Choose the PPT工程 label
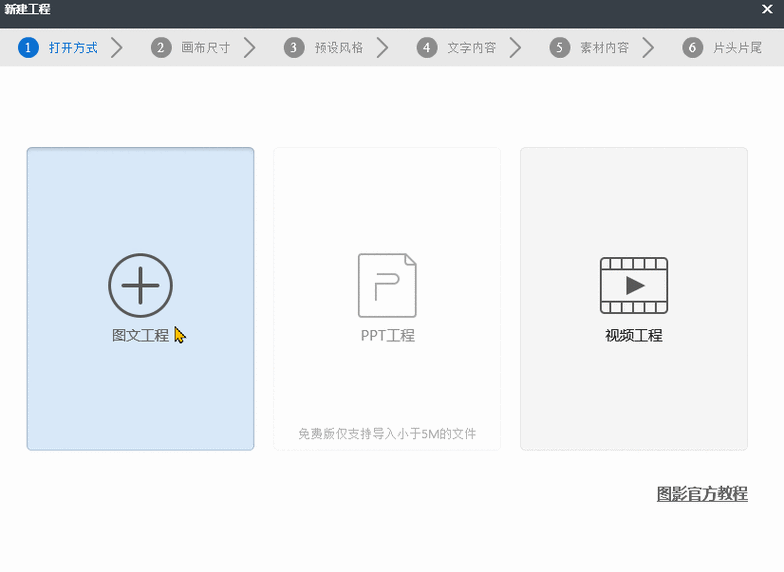Viewport: 784px width, 572px height. 387,336
